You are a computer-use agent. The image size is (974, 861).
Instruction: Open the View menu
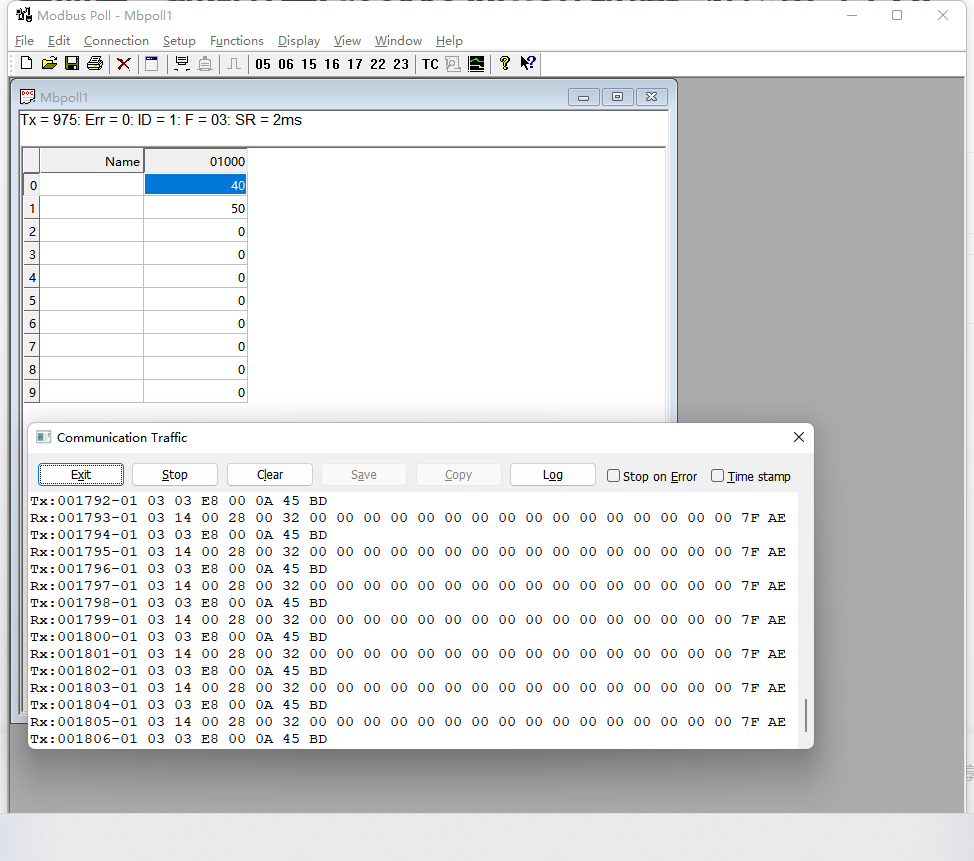[347, 40]
